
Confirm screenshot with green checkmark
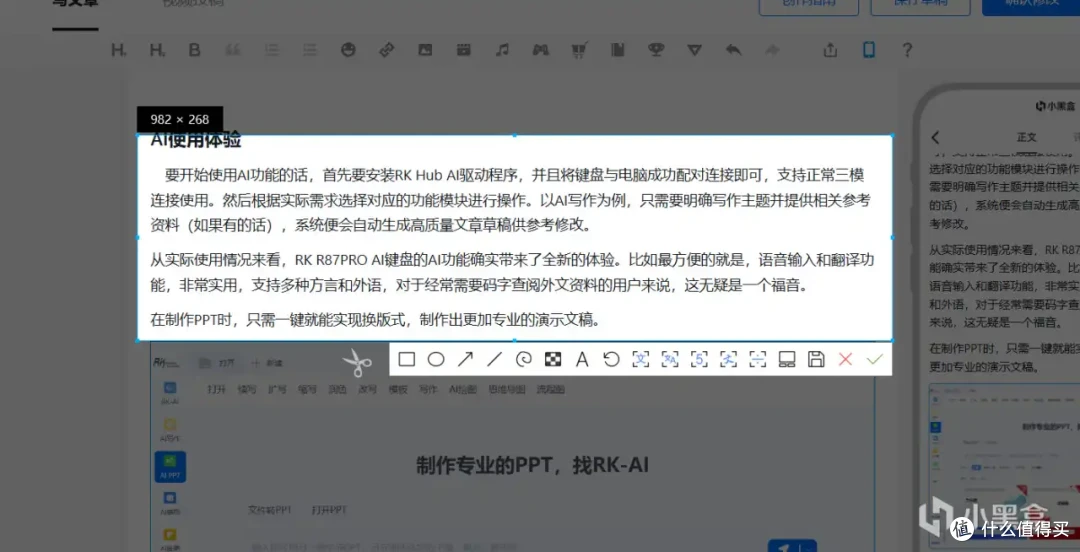tap(875, 359)
